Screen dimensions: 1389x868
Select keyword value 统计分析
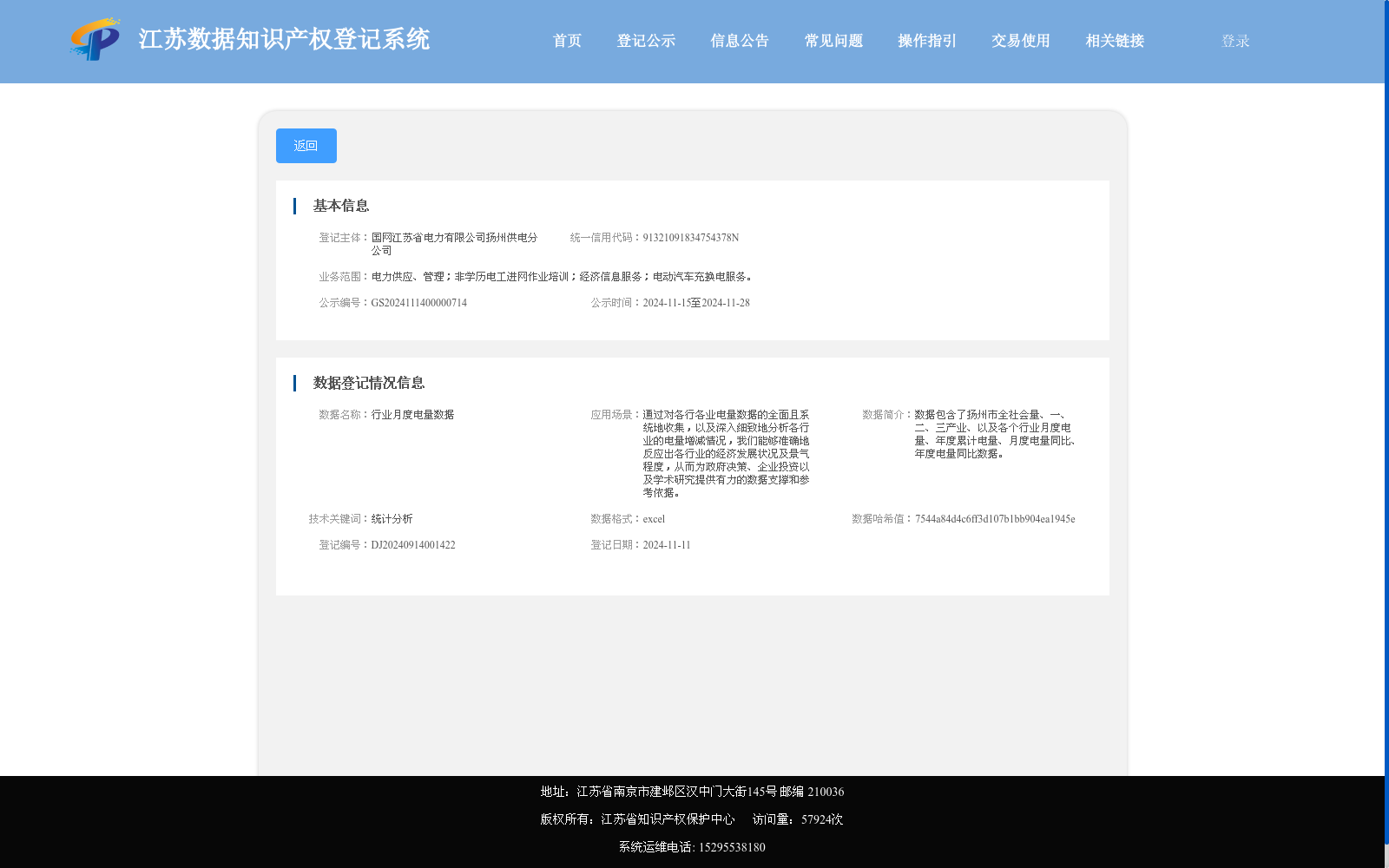pyautogui.click(x=392, y=519)
